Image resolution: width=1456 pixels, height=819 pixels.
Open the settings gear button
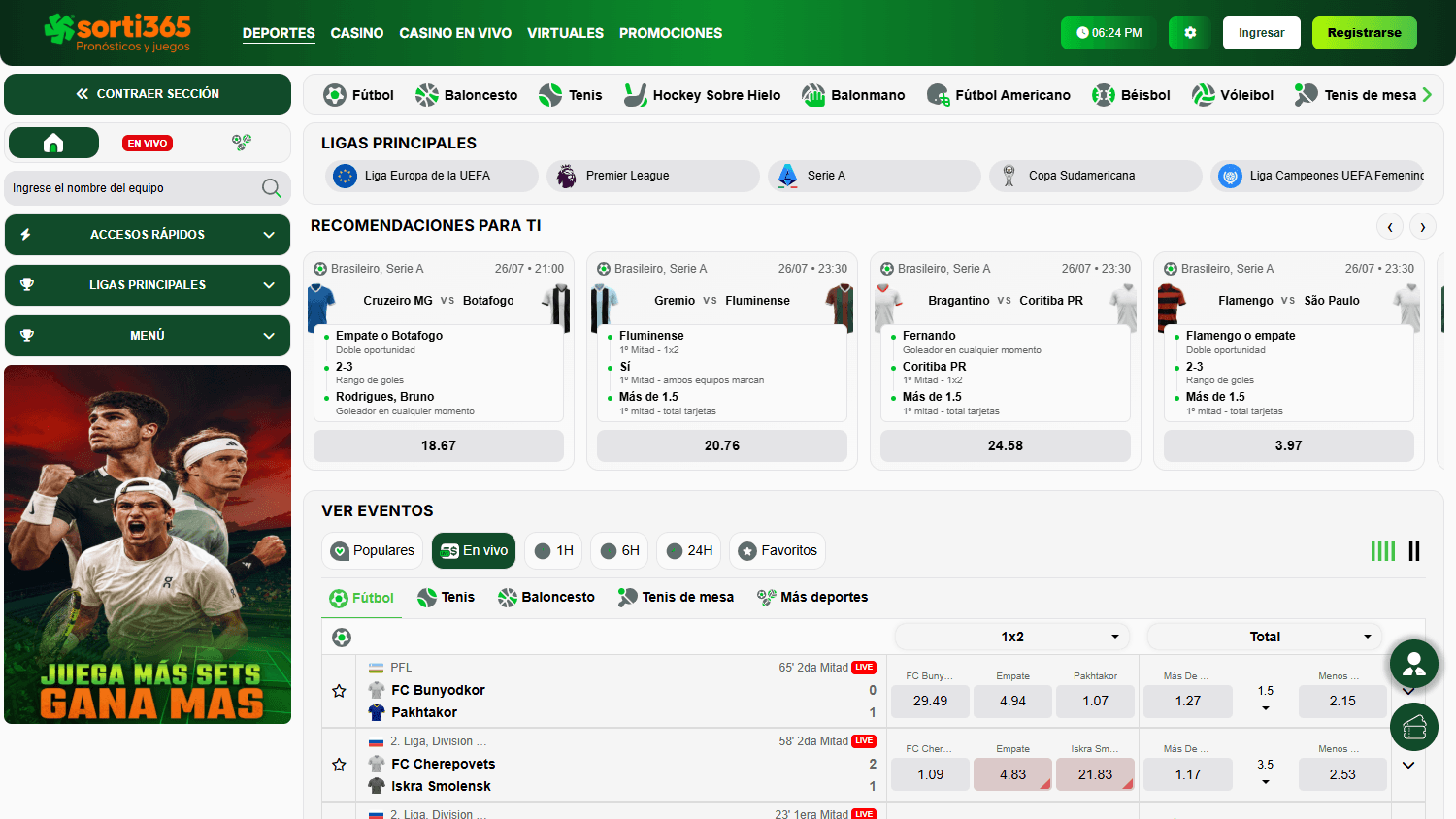coord(1190,33)
